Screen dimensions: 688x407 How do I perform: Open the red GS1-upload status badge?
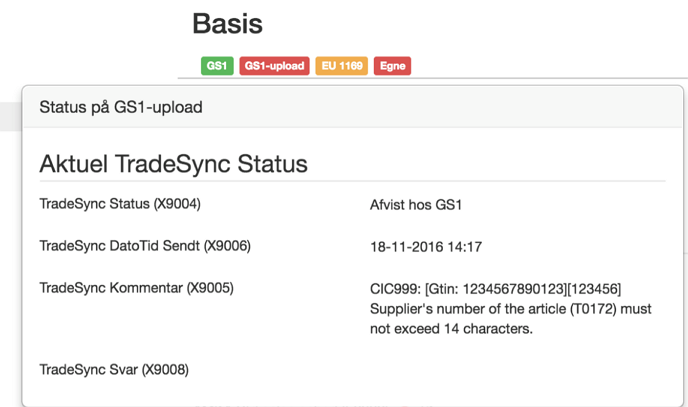(274, 66)
